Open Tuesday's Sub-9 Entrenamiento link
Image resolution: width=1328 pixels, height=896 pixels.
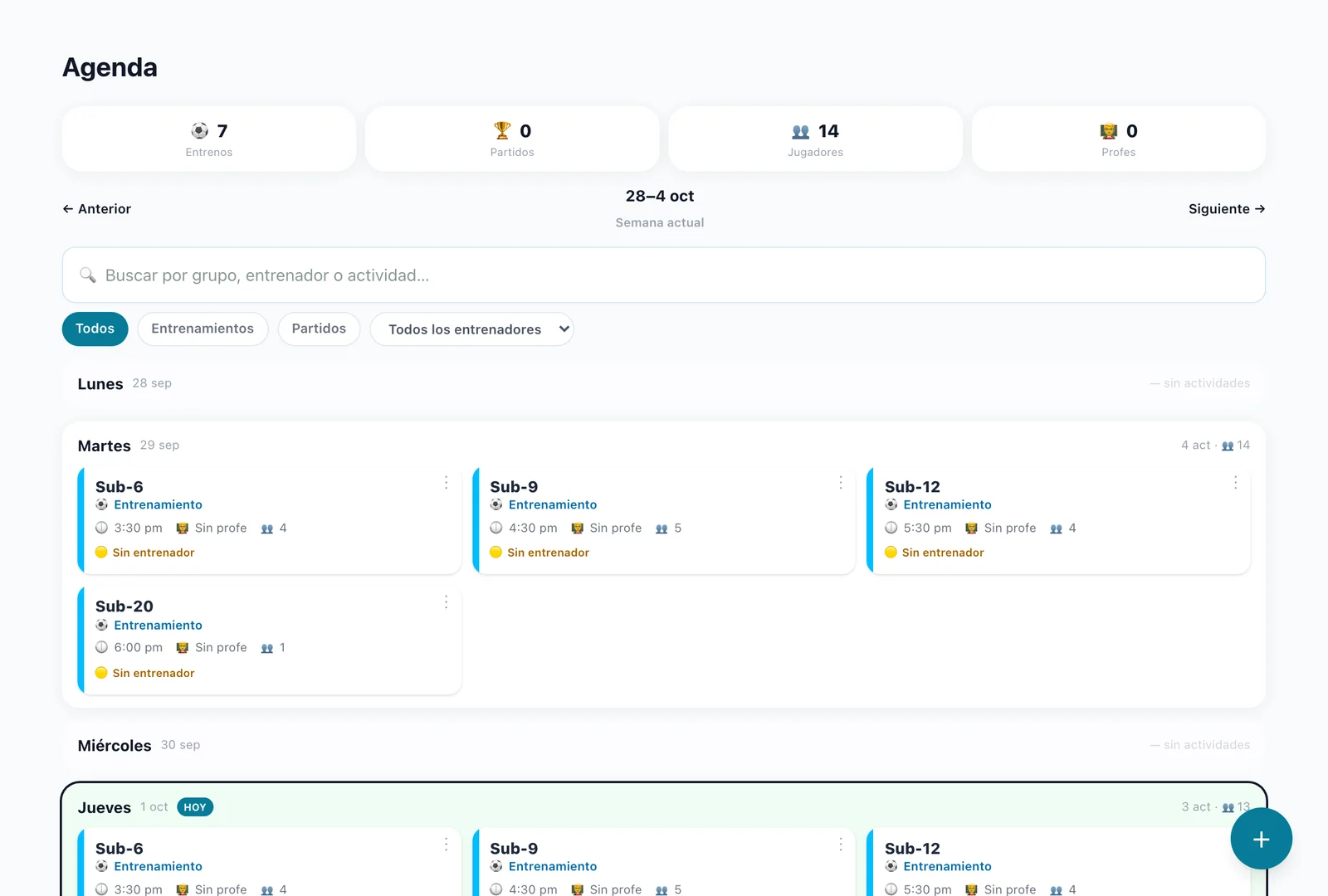[x=553, y=504]
